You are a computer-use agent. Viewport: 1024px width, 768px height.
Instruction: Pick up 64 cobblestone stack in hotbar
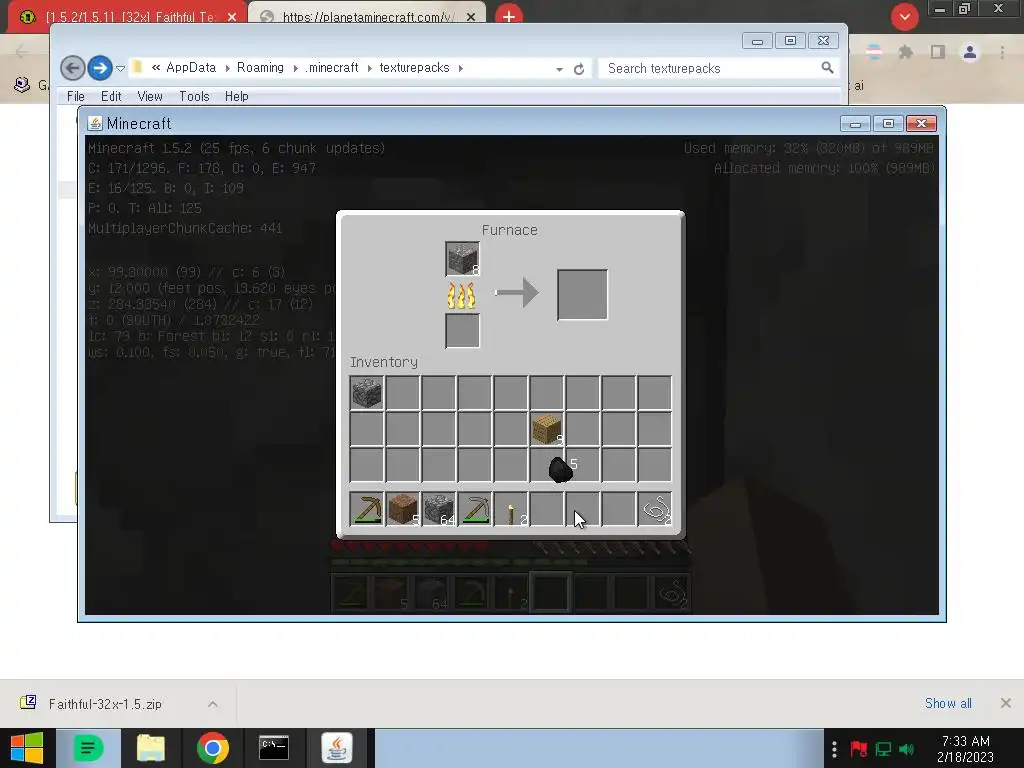[438, 509]
